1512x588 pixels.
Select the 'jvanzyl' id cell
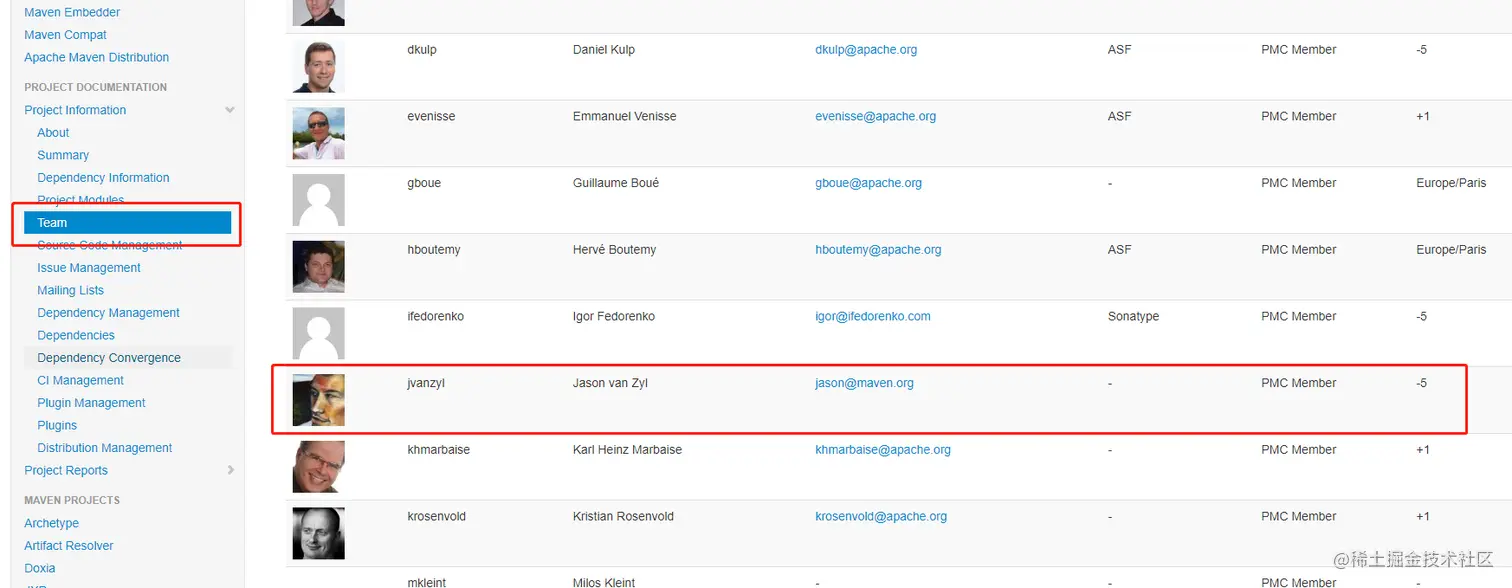click(426, 383)
